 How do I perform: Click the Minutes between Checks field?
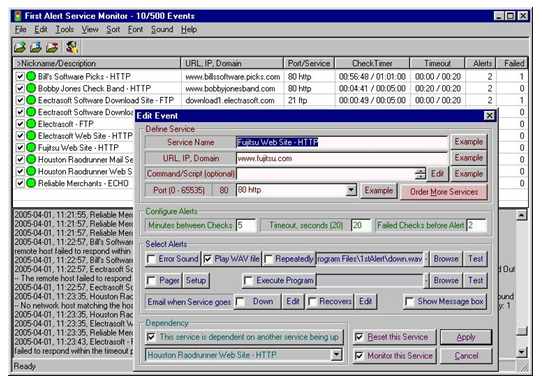[x=246, y=225]
